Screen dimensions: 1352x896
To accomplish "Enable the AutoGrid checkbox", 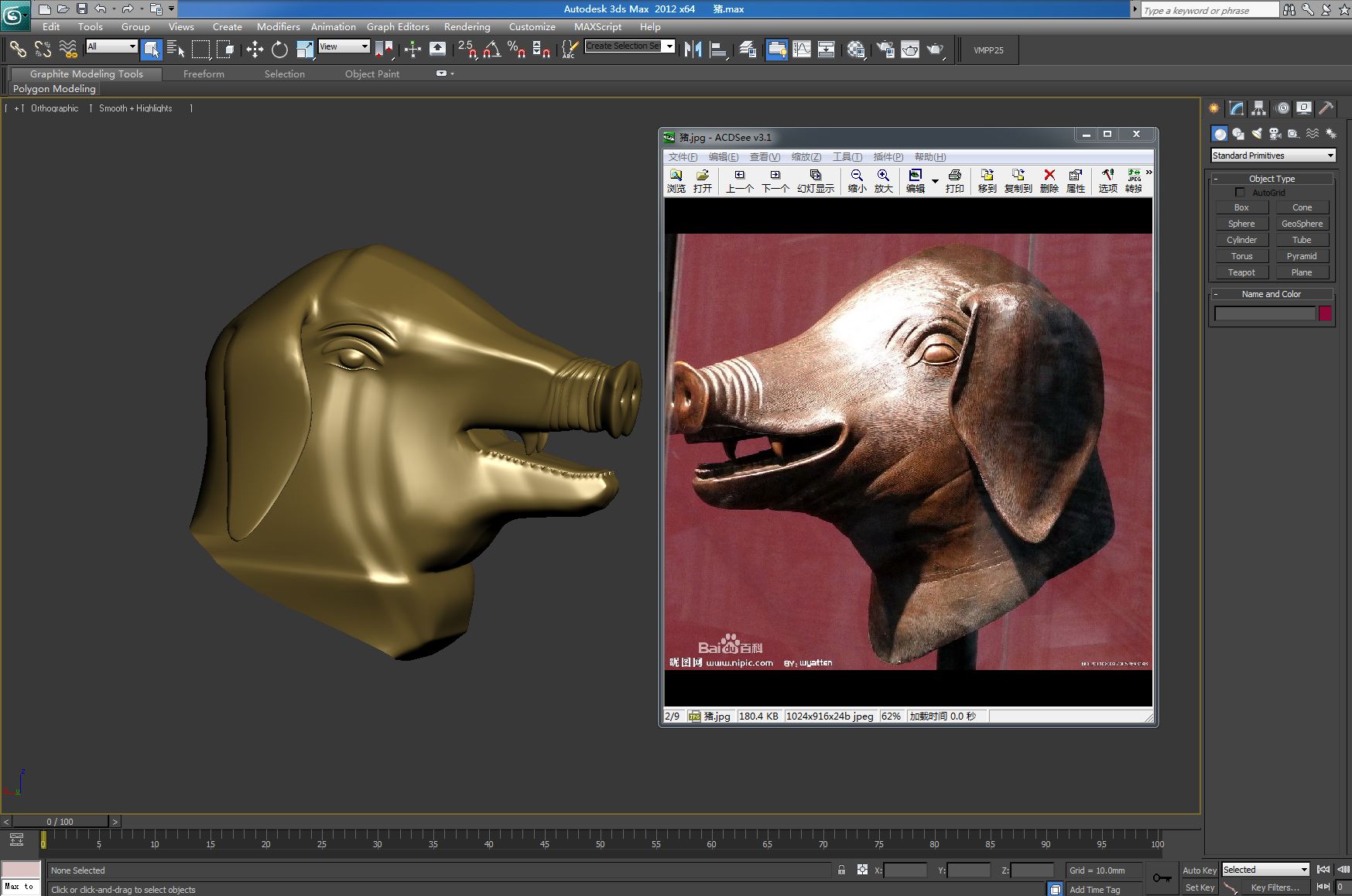I will 1241,192.
